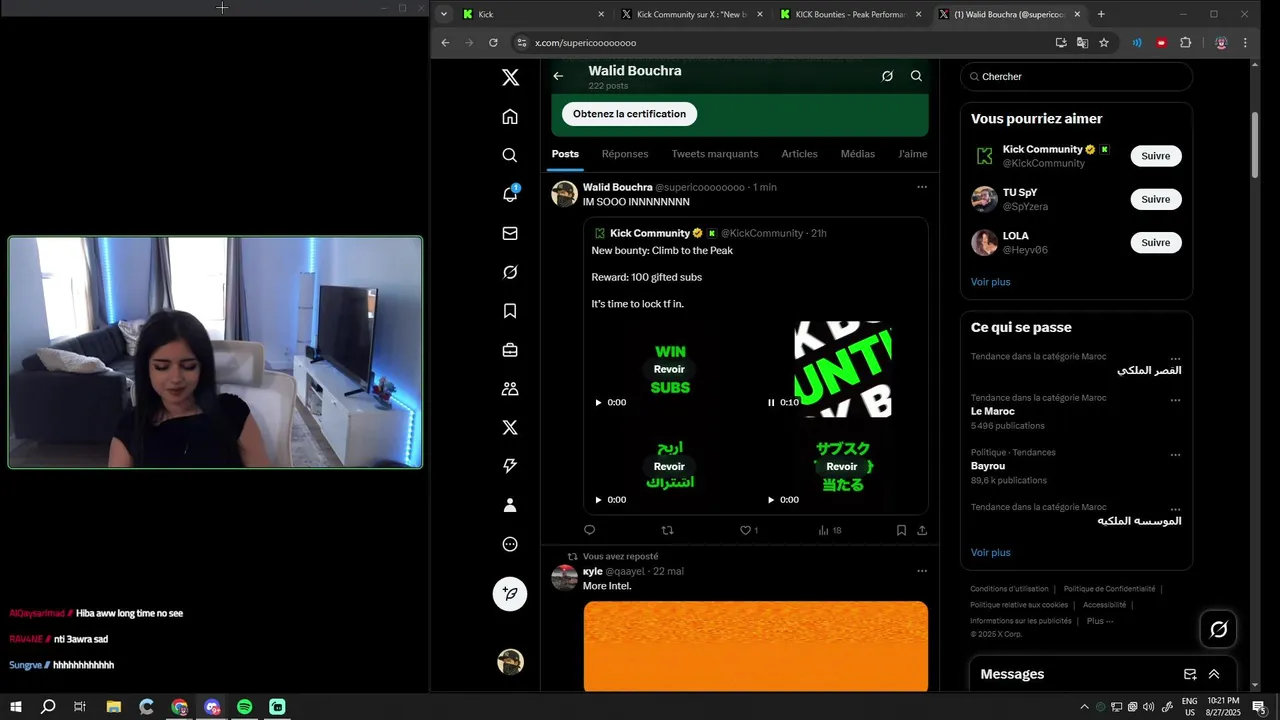Screen dimensions: 1280x720
Task: Open Communities people icon in sidebar
Action: tap(510, 389)
